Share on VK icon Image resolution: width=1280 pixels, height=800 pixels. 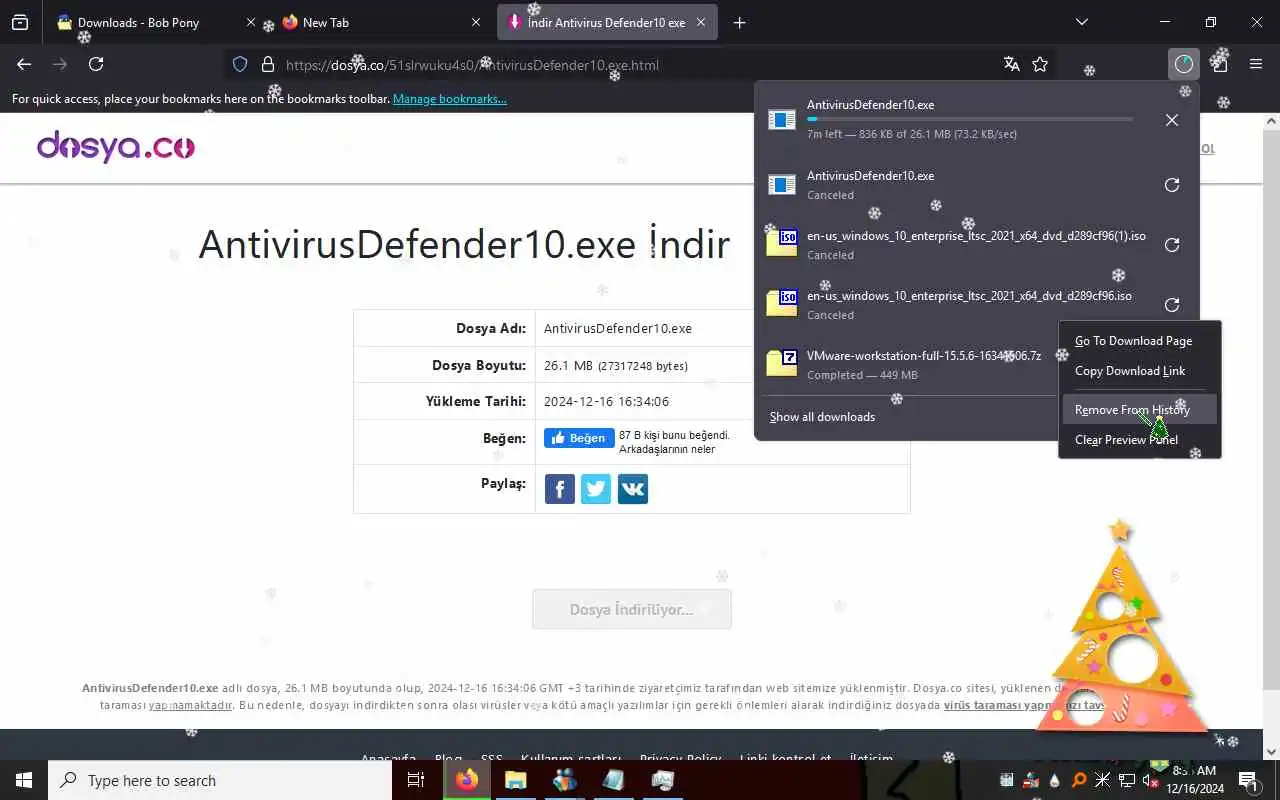tap(633, 489)
